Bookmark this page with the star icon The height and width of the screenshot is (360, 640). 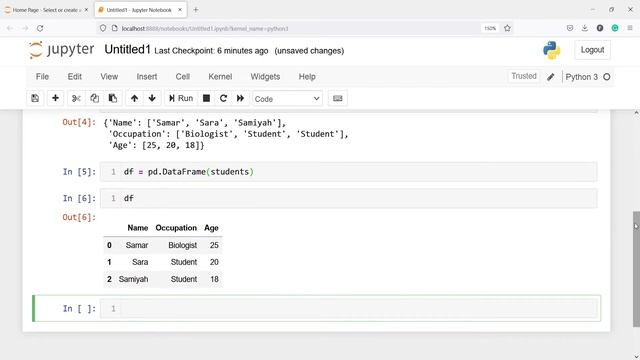[x=507, y=28]
